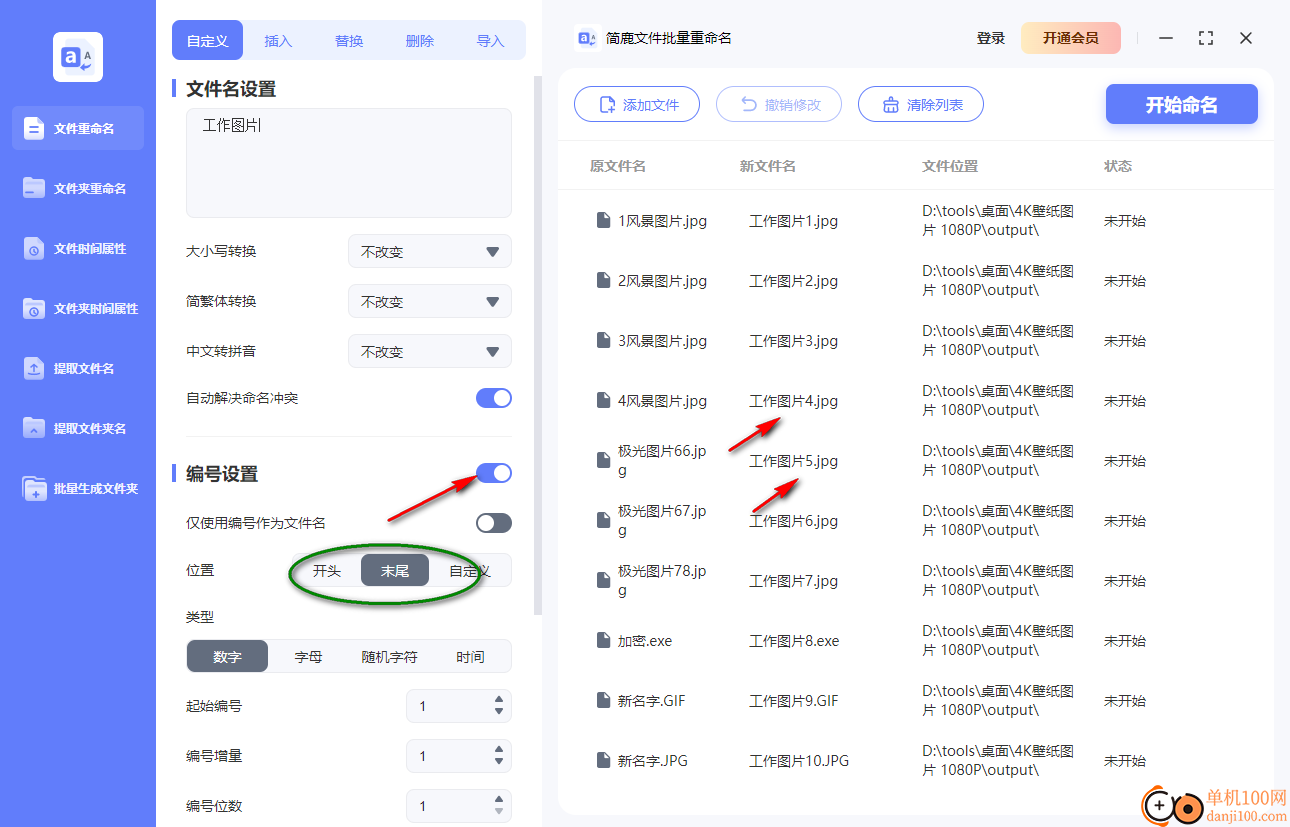The width and height of the screenshot is (1290, 827).
Task: Switch to the 自定义 tab at top
Action: tap(208, 41)
